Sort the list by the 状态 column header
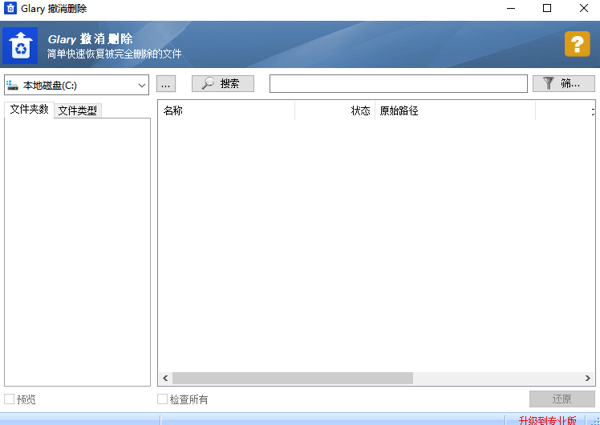 (335, 111)
